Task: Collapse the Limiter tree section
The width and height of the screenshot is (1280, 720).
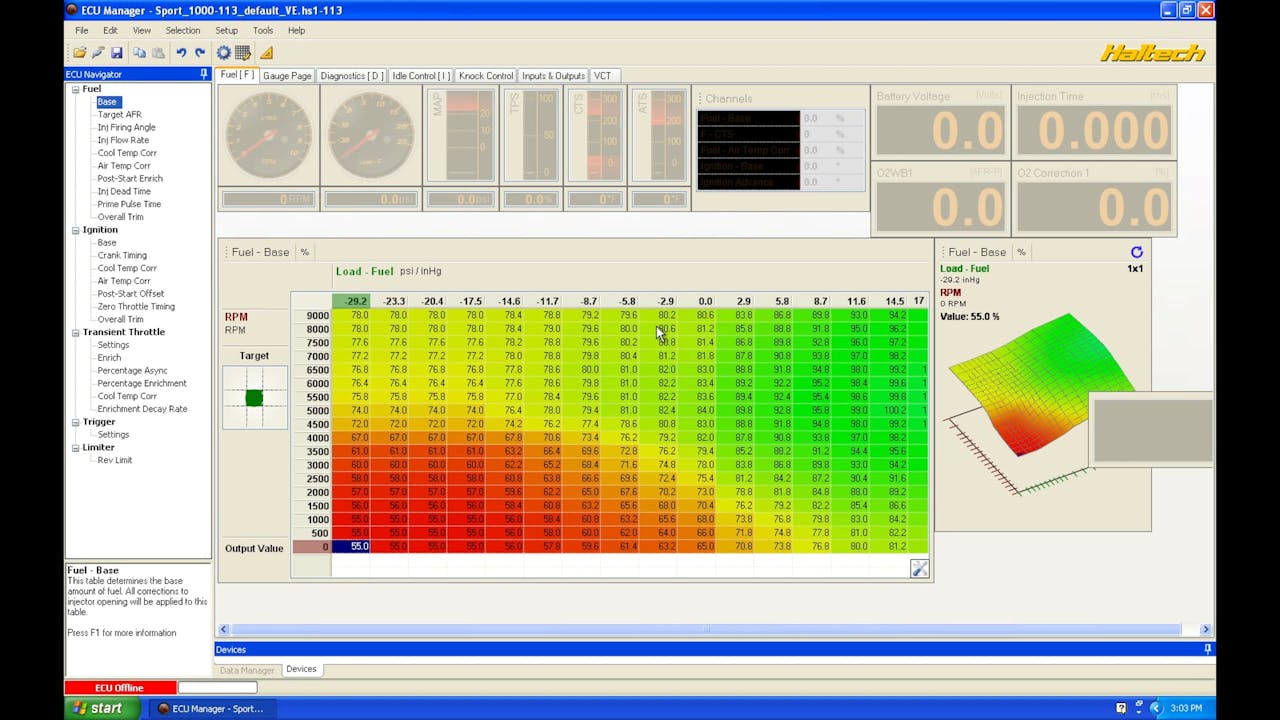Action: click(75, 447)
